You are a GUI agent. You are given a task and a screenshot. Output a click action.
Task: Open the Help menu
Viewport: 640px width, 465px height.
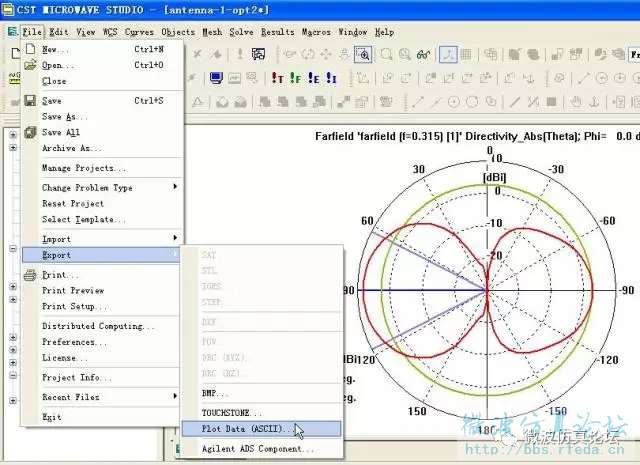[384, 32]
